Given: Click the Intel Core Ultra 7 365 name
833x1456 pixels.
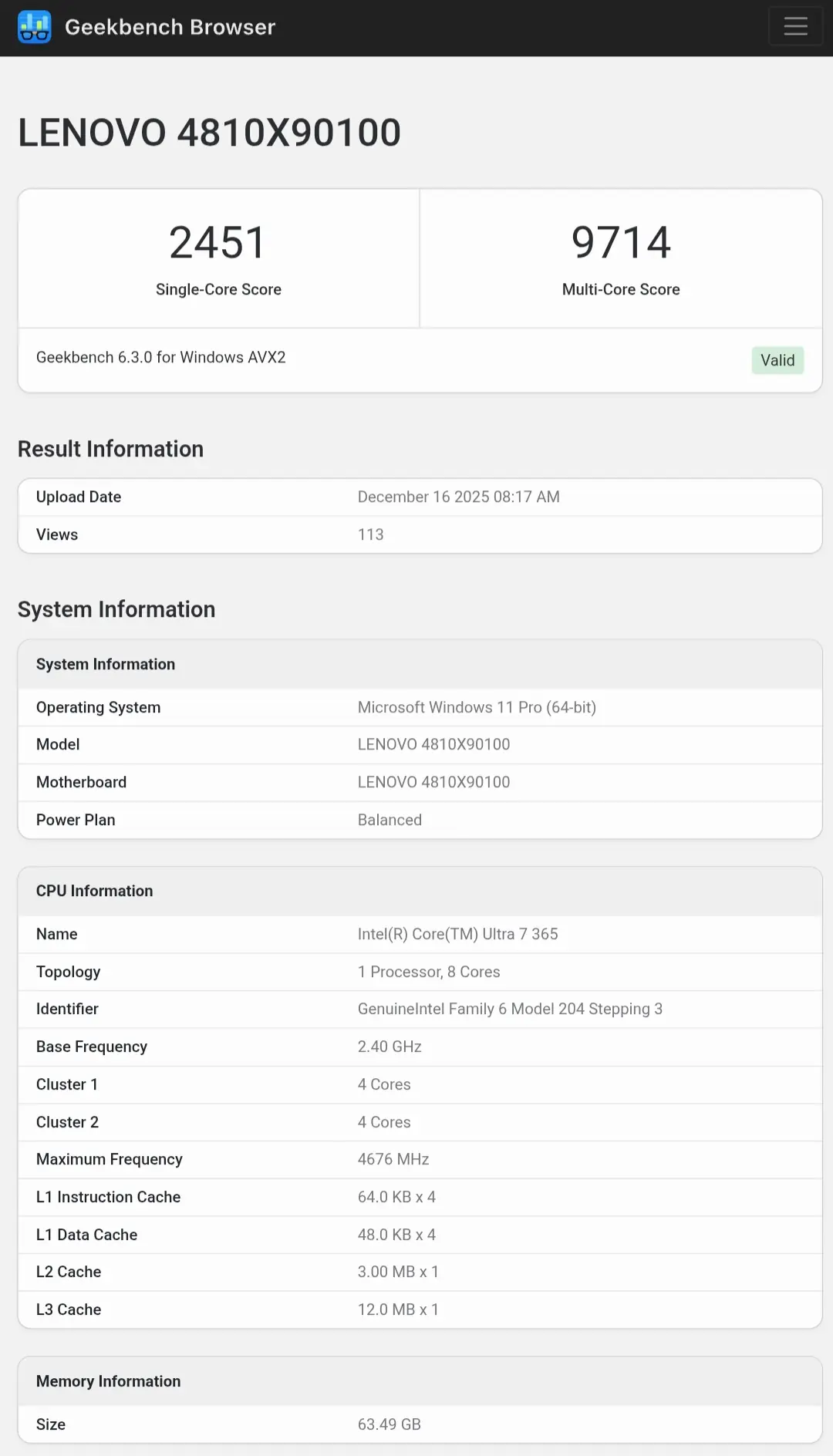Looking at the screenshot, I should [x=457, y=934].
